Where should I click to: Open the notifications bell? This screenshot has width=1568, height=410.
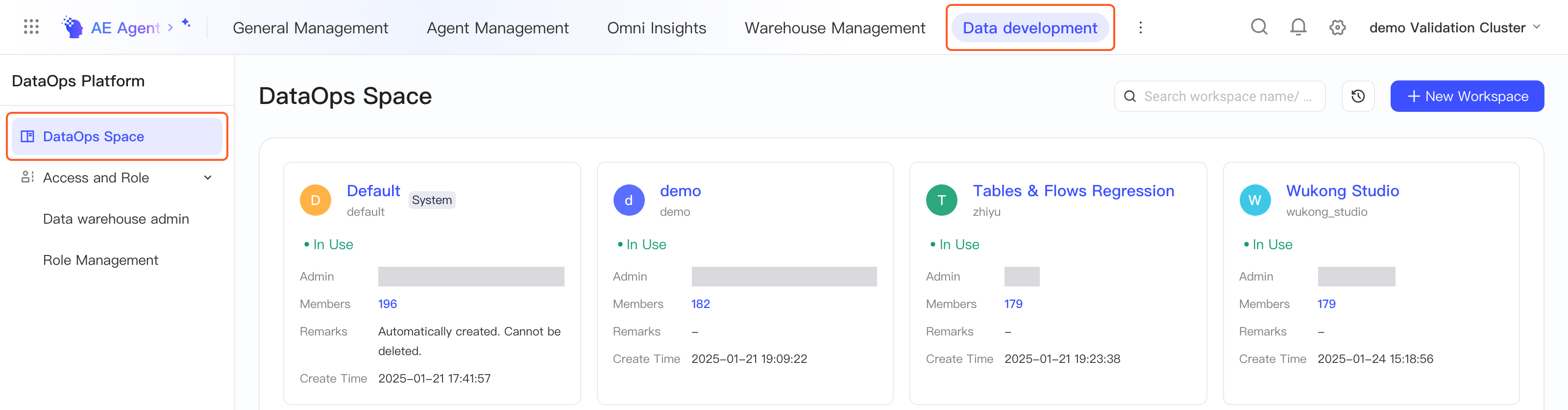tap(1298, 27)
